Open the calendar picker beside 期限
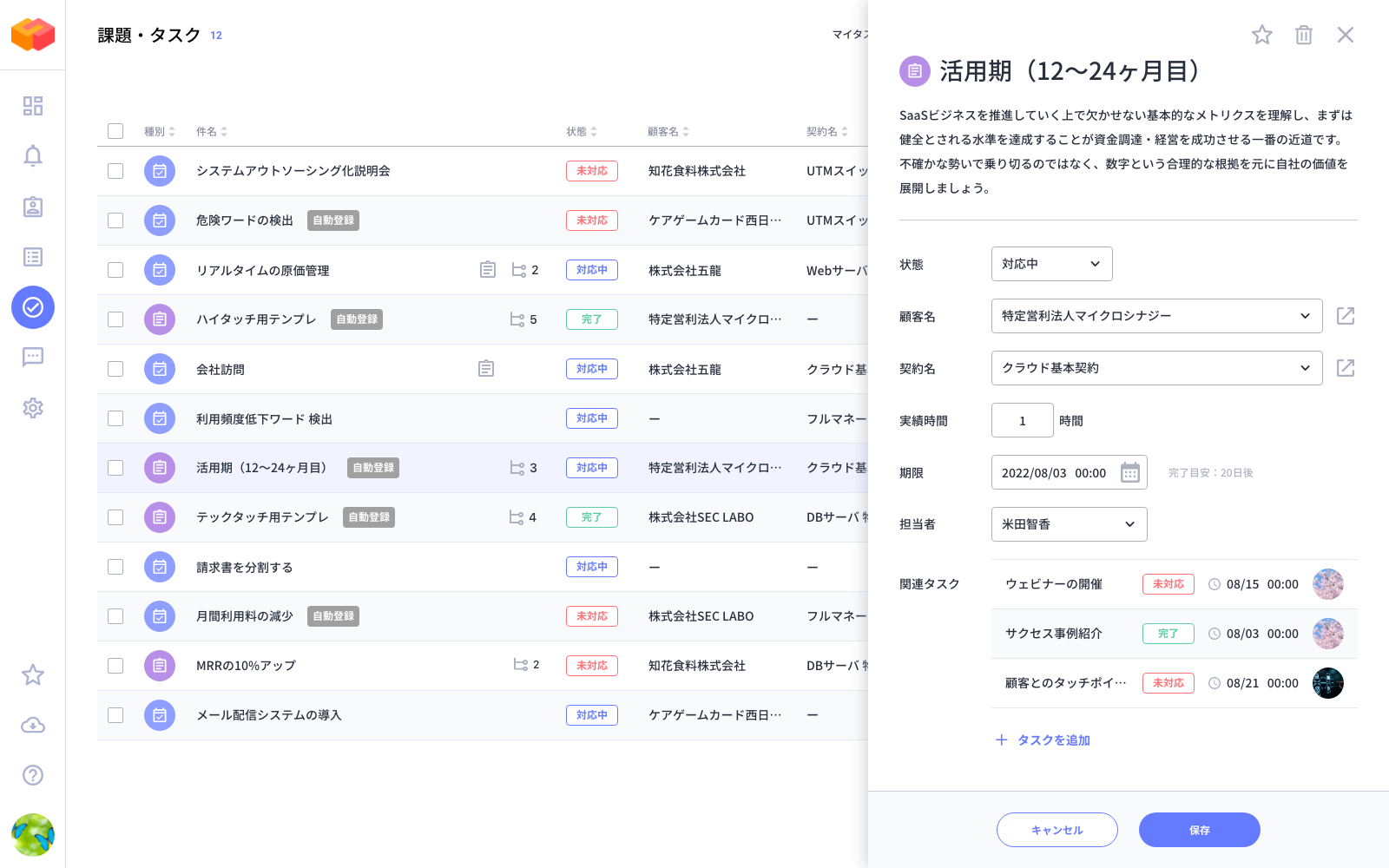1389x868 pixels. point(1129,472)
